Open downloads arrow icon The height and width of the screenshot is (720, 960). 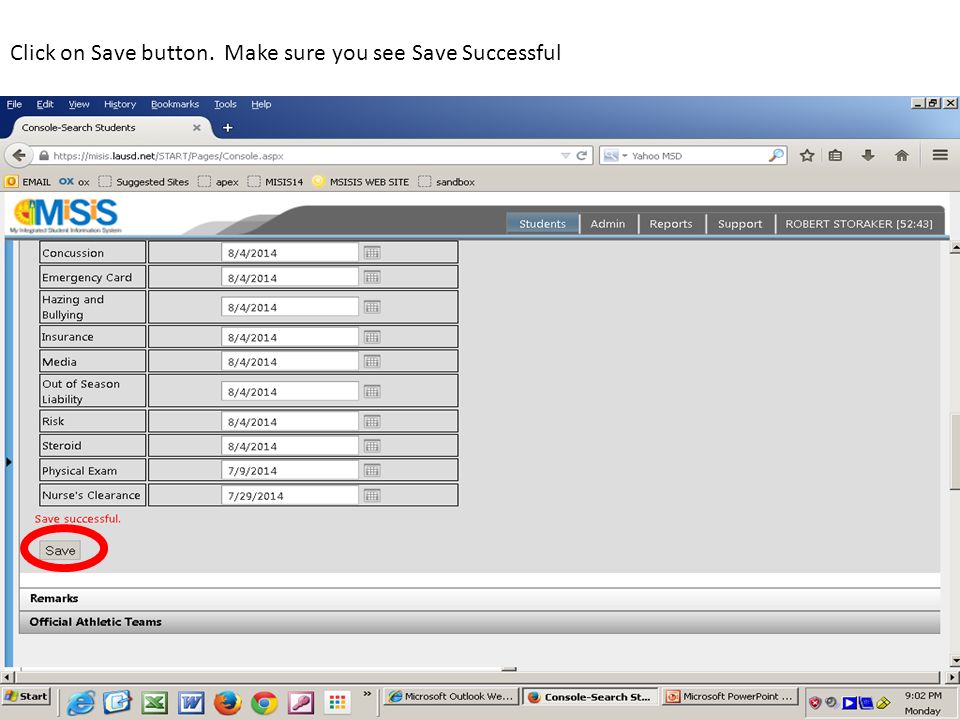point(868,156)
